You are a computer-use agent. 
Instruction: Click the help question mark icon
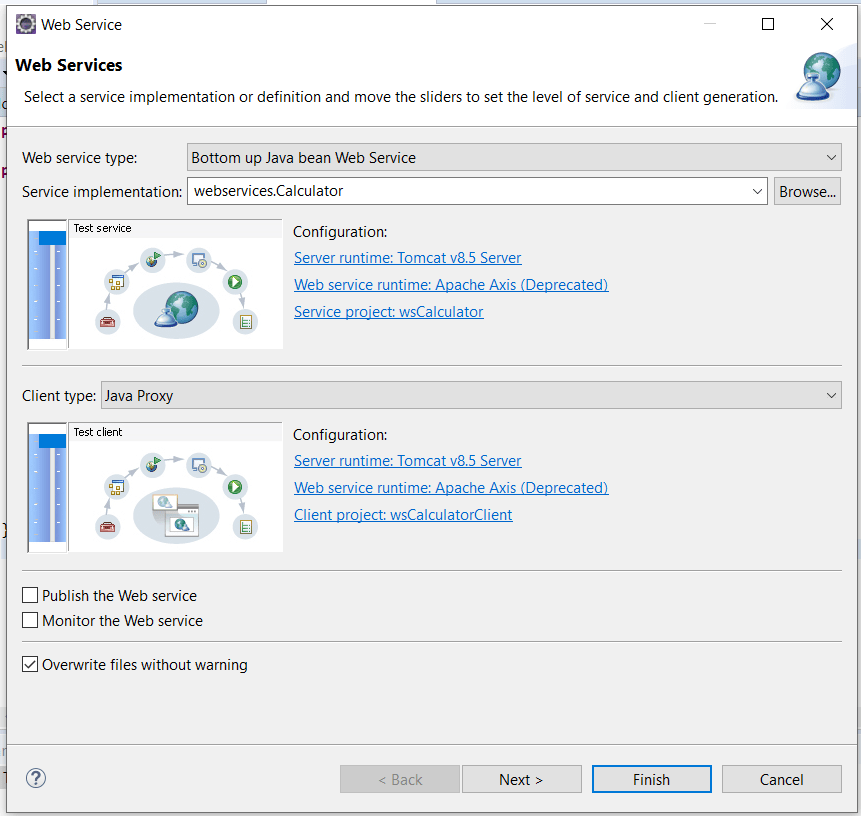click(36, 778)
